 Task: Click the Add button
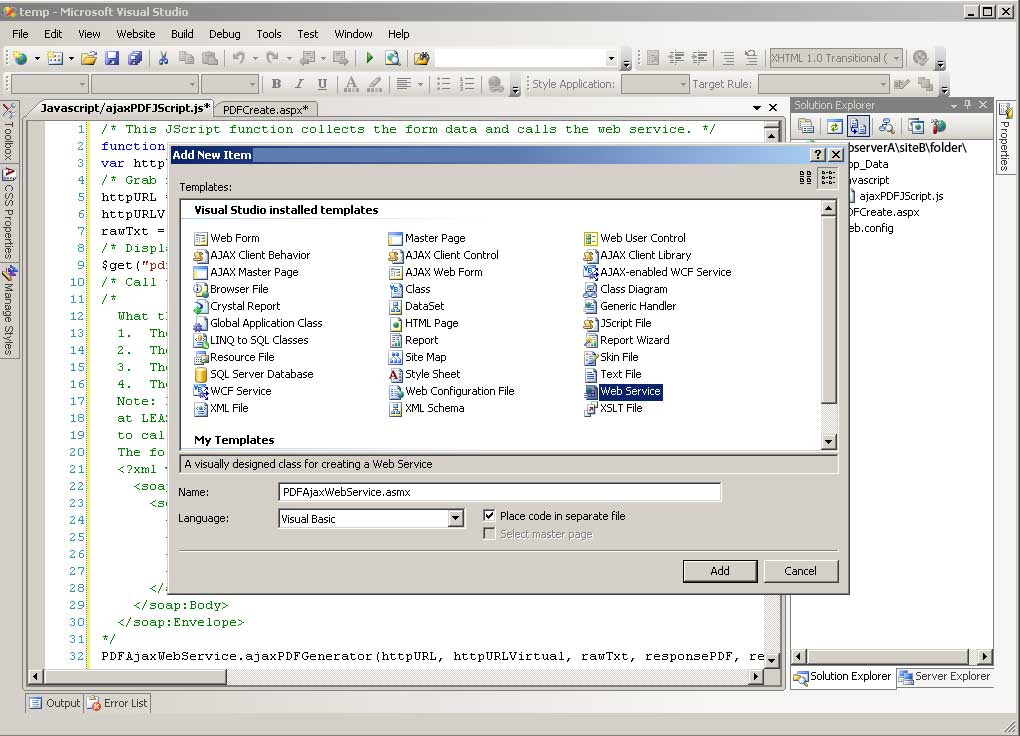click(720, 571)
